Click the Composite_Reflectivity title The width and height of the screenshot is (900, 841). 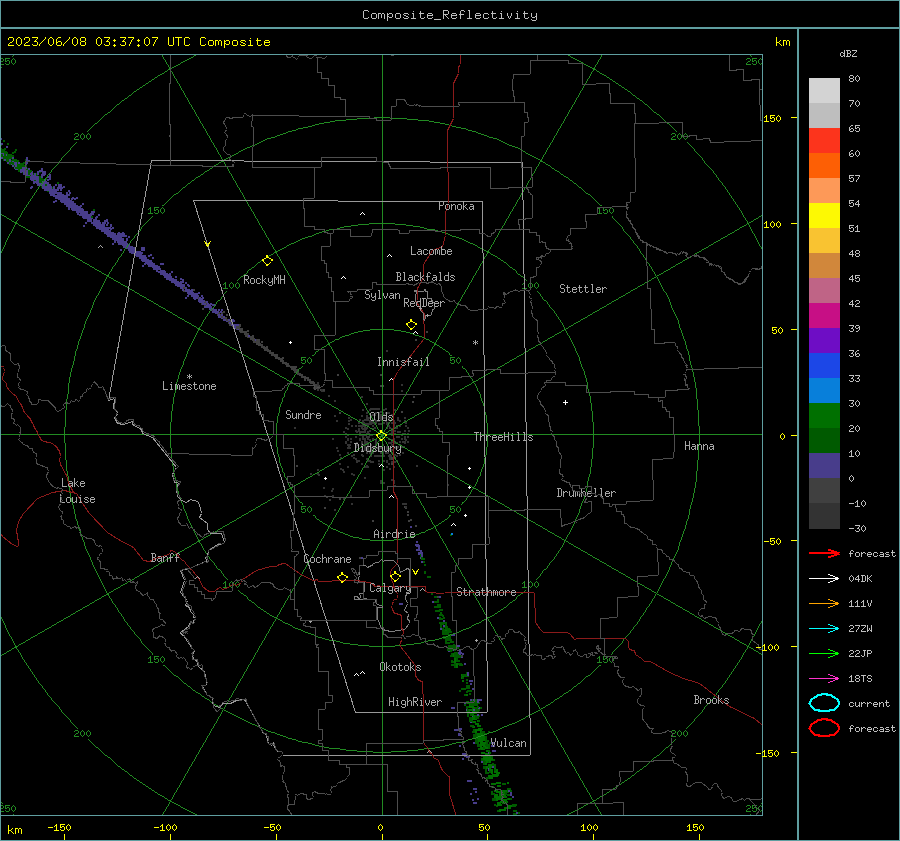point(450,15)
